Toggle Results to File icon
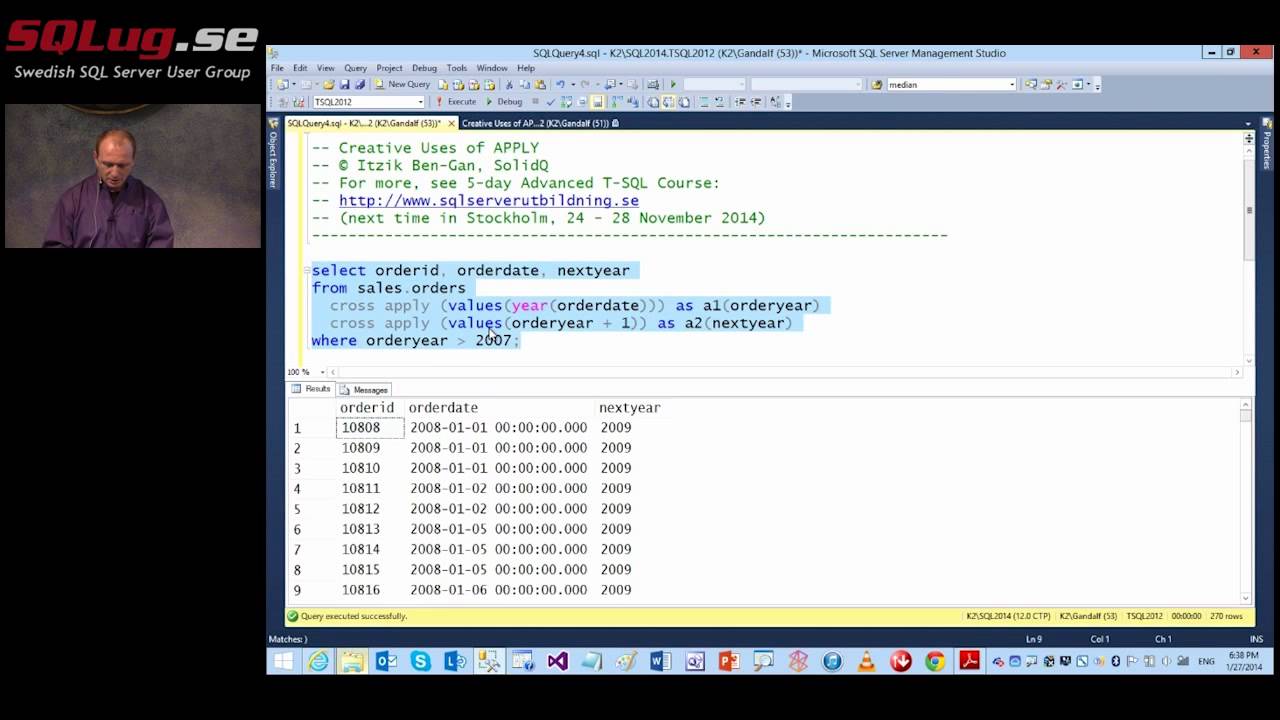The image size is (1280, 720). [684, 102]
